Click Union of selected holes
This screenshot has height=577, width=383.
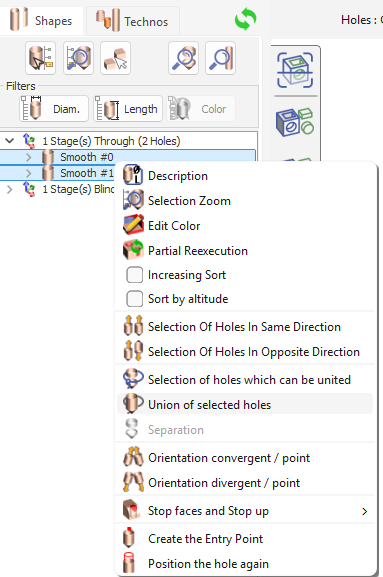point(246,405)
